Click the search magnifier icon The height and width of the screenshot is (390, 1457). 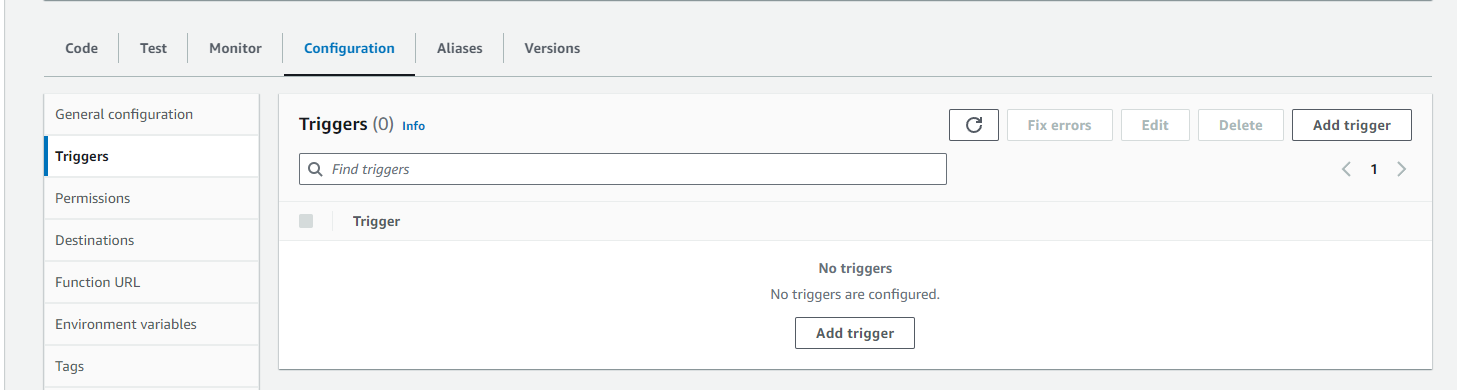point(316,170)
